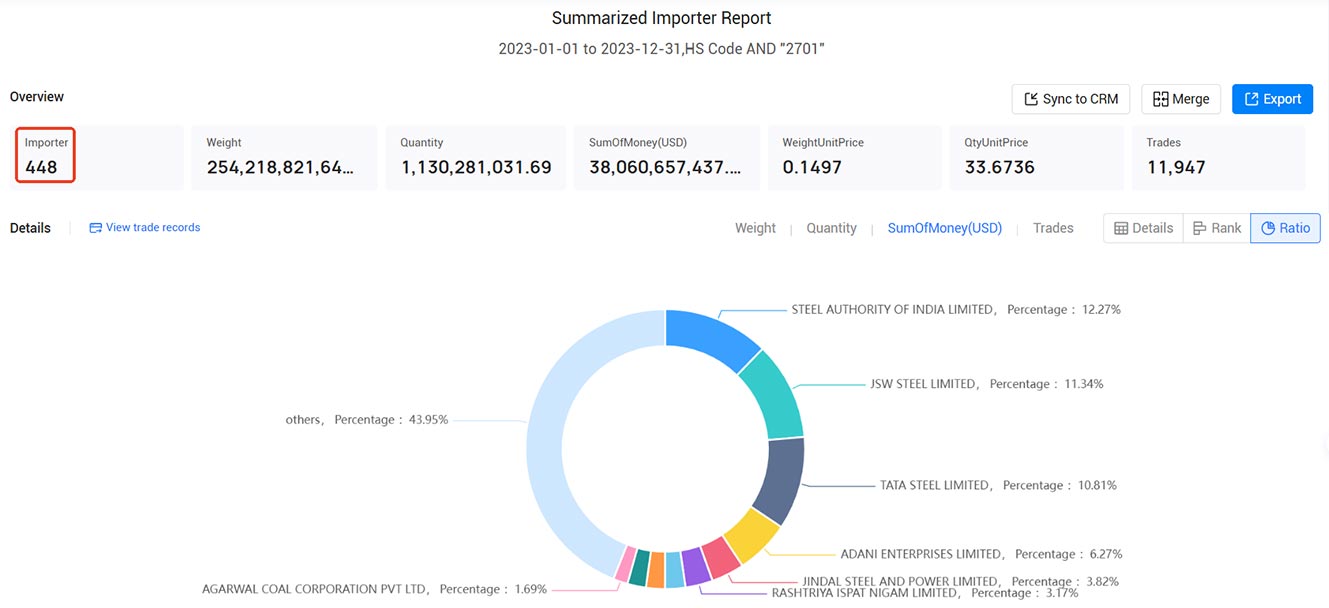Click the Summarized Importer Report title
The width and height of the screenshot is (1329, 608).
pos(662,18)
